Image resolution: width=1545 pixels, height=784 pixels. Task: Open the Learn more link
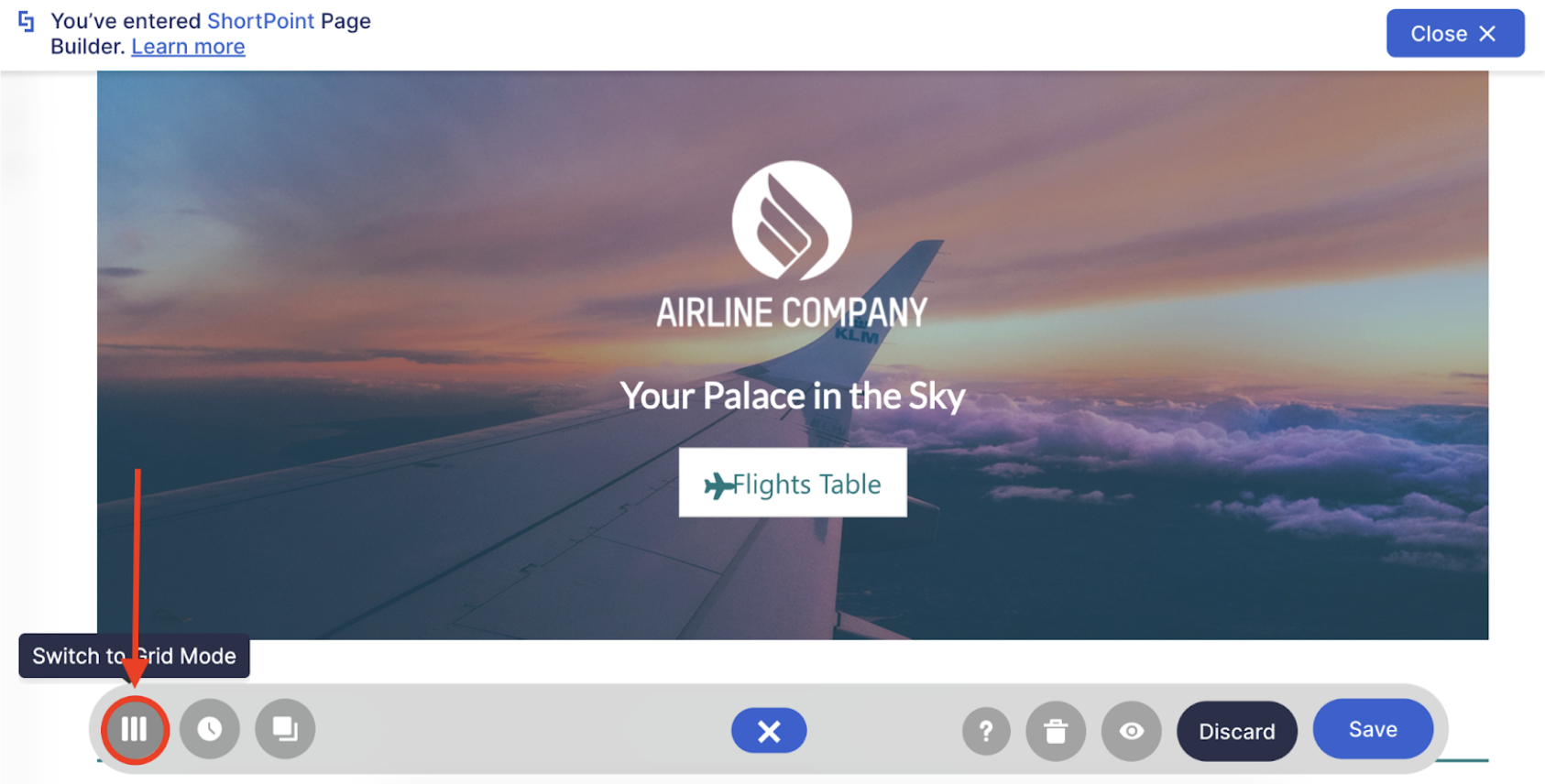(x=188, y=47)
